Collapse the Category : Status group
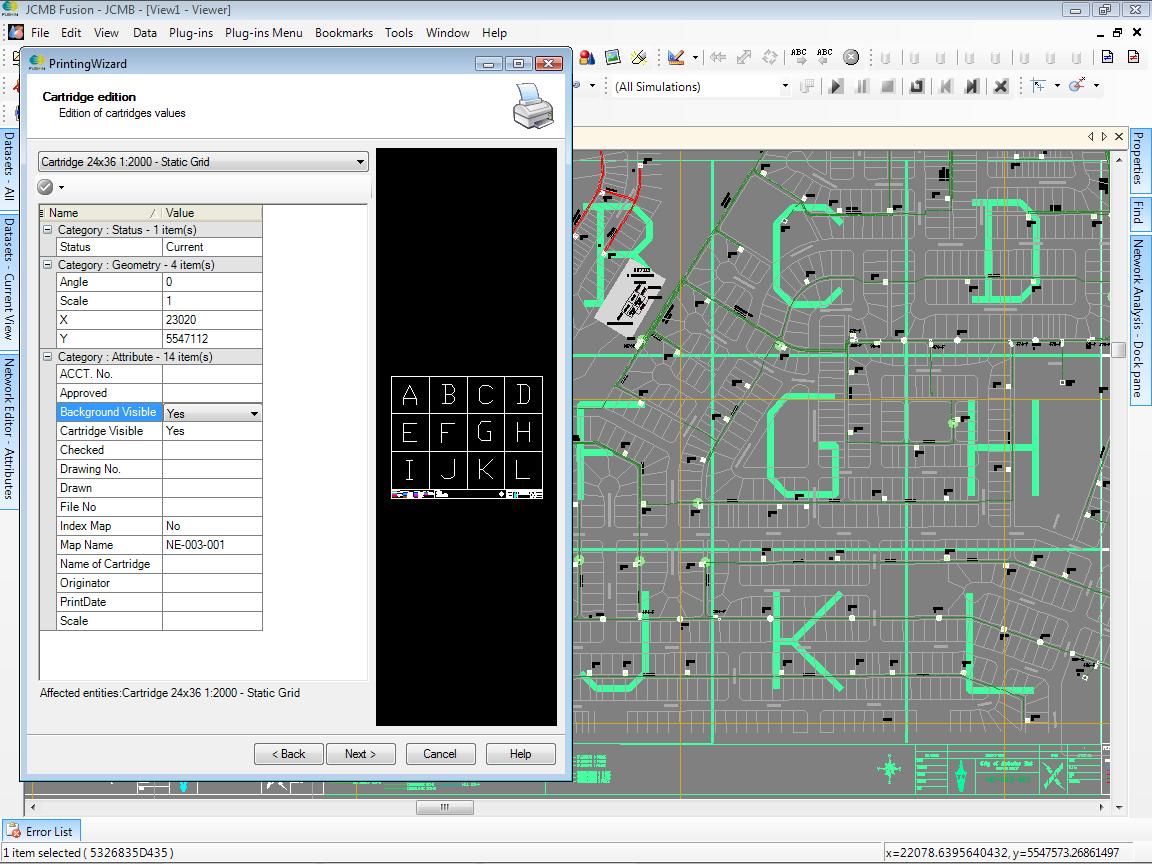Viewport: 1152px width, 864px height. tap(47, 230)
